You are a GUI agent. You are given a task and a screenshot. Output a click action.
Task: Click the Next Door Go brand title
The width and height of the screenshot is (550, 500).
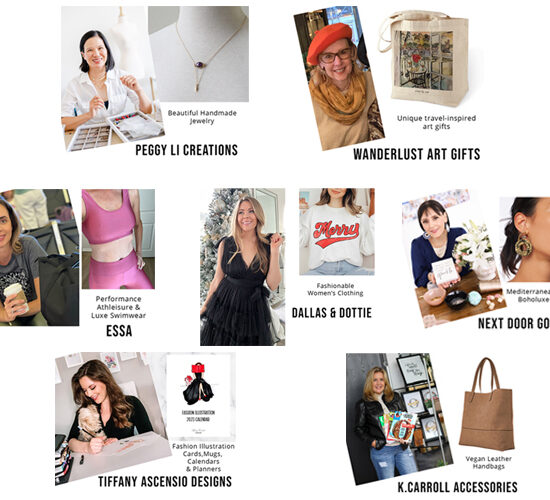tap(514, 324)
